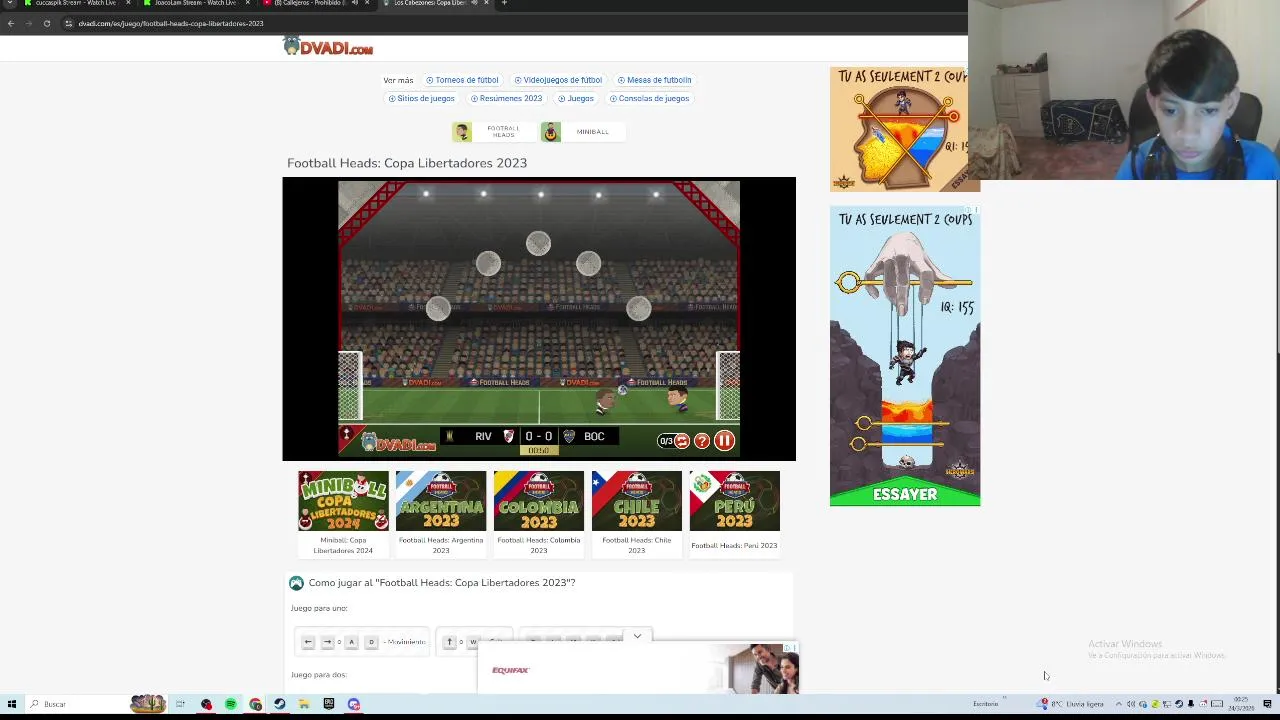
Task: Click the taskbar clock and date
Action: point(1241,704)
